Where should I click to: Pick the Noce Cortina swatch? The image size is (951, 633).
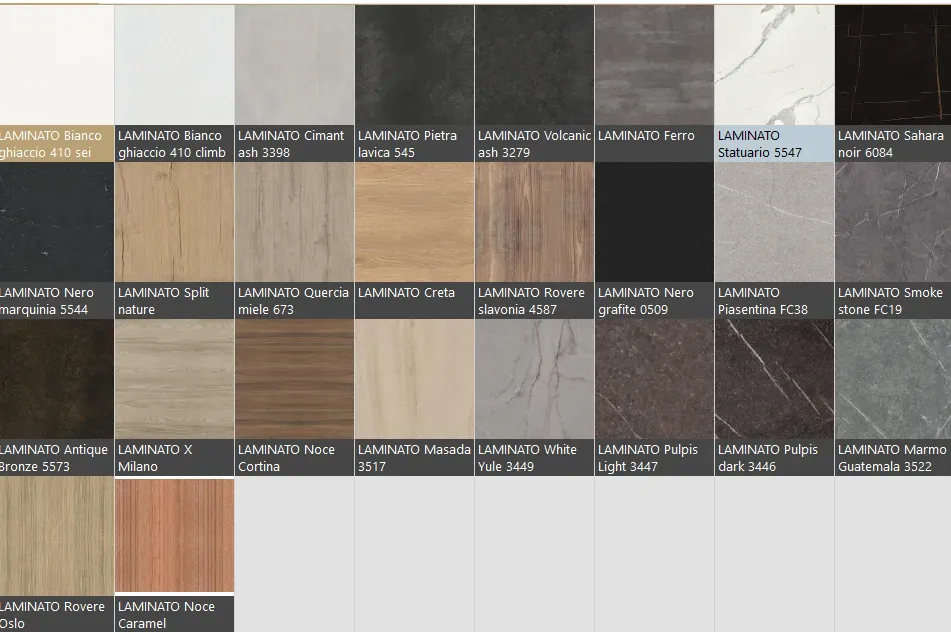click(295, 379)
